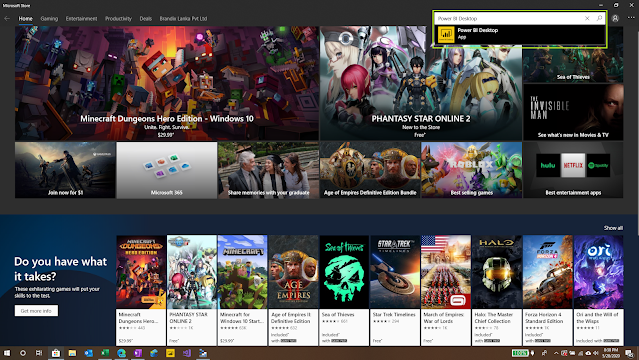Open the Best entertainment apps tile

coord(573,170)
